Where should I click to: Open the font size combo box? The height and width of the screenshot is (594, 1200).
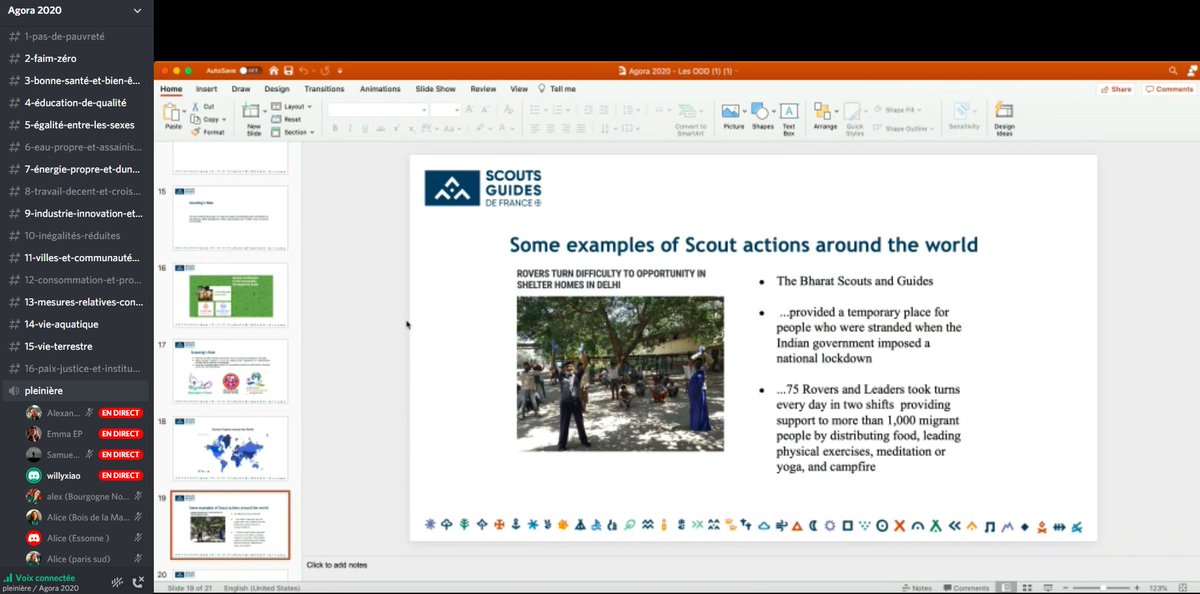(446, 110)
